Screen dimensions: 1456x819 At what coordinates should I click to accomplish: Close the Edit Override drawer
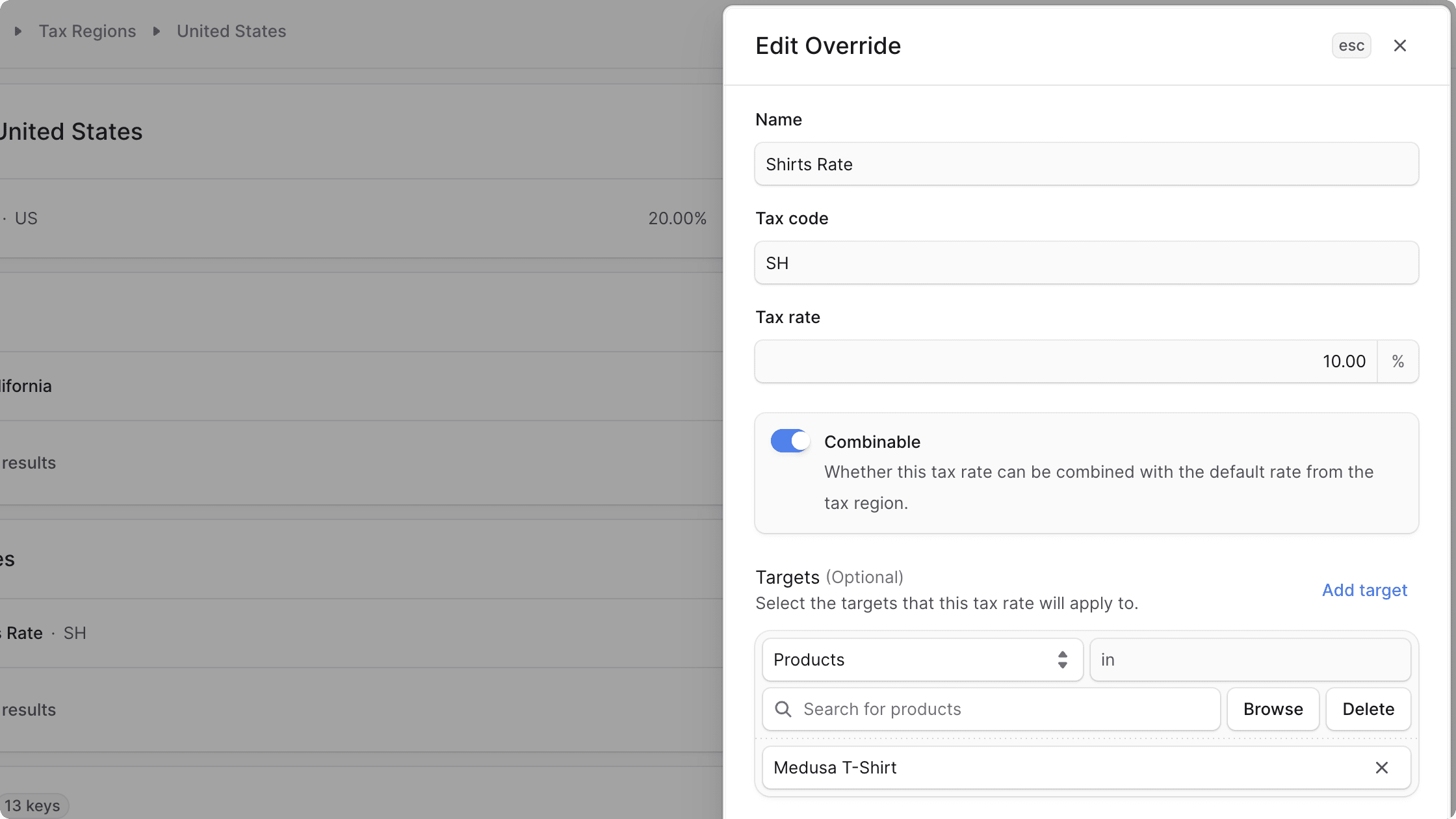[1400, 45]
